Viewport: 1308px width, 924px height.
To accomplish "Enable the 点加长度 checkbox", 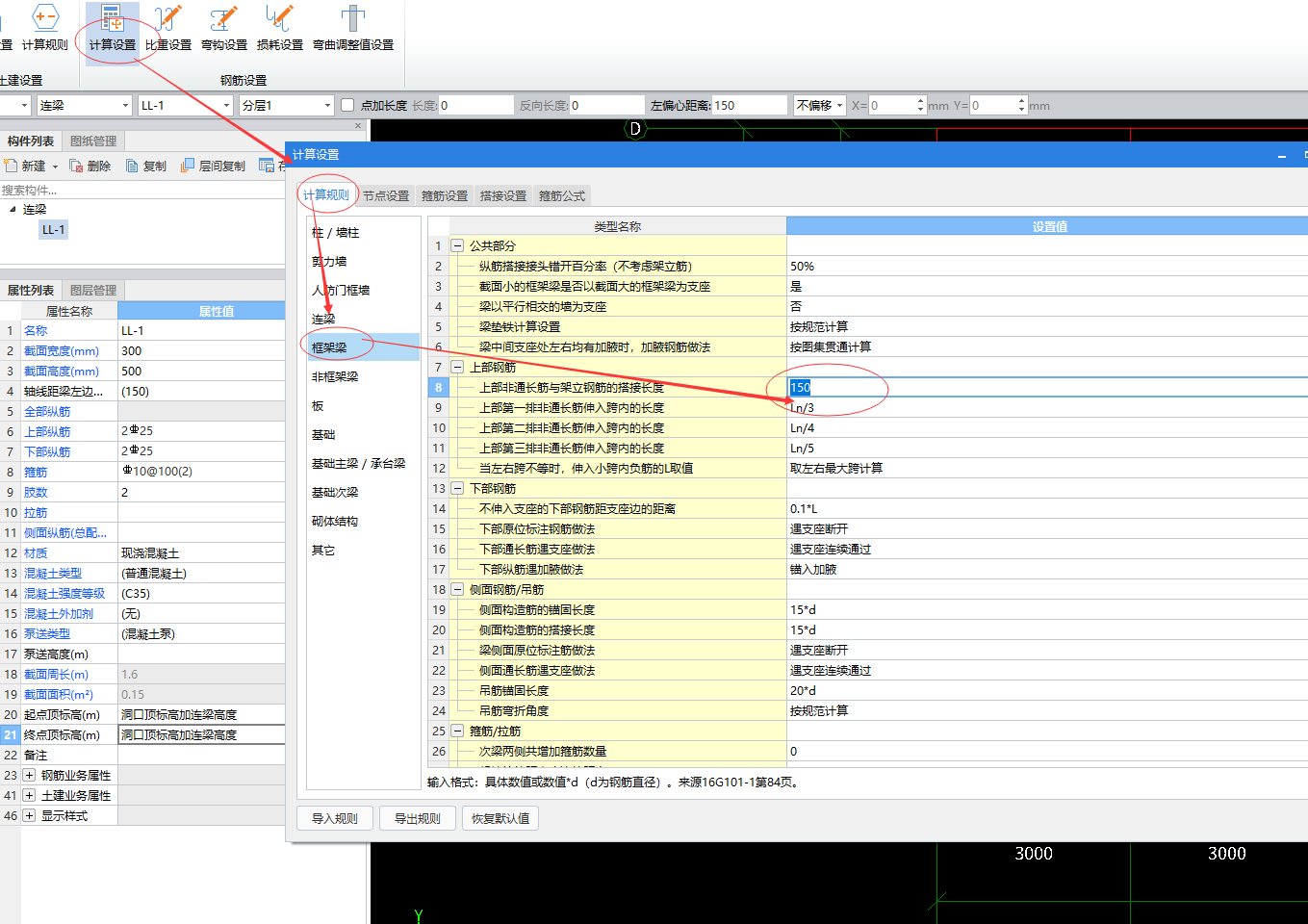I will (347, 105).
